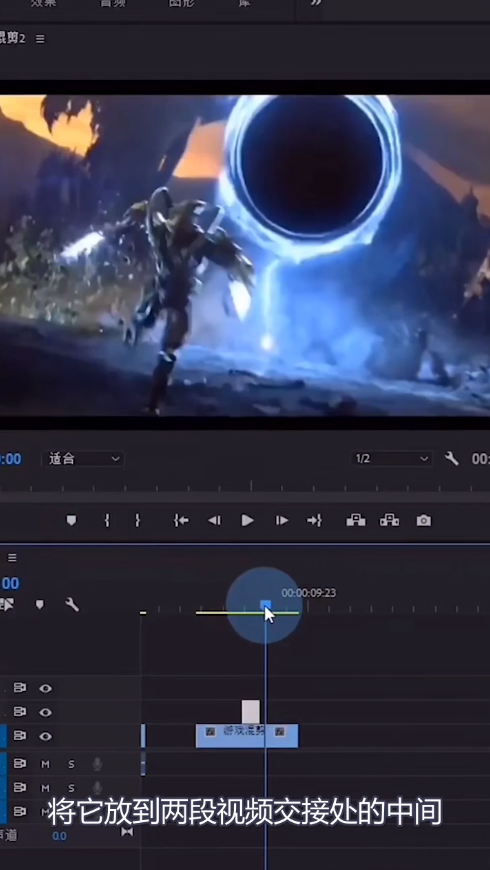The height and width of the screenshot is (870, 490).
Task: Toggle sync lock on first audio track
Action: [20, 764]
